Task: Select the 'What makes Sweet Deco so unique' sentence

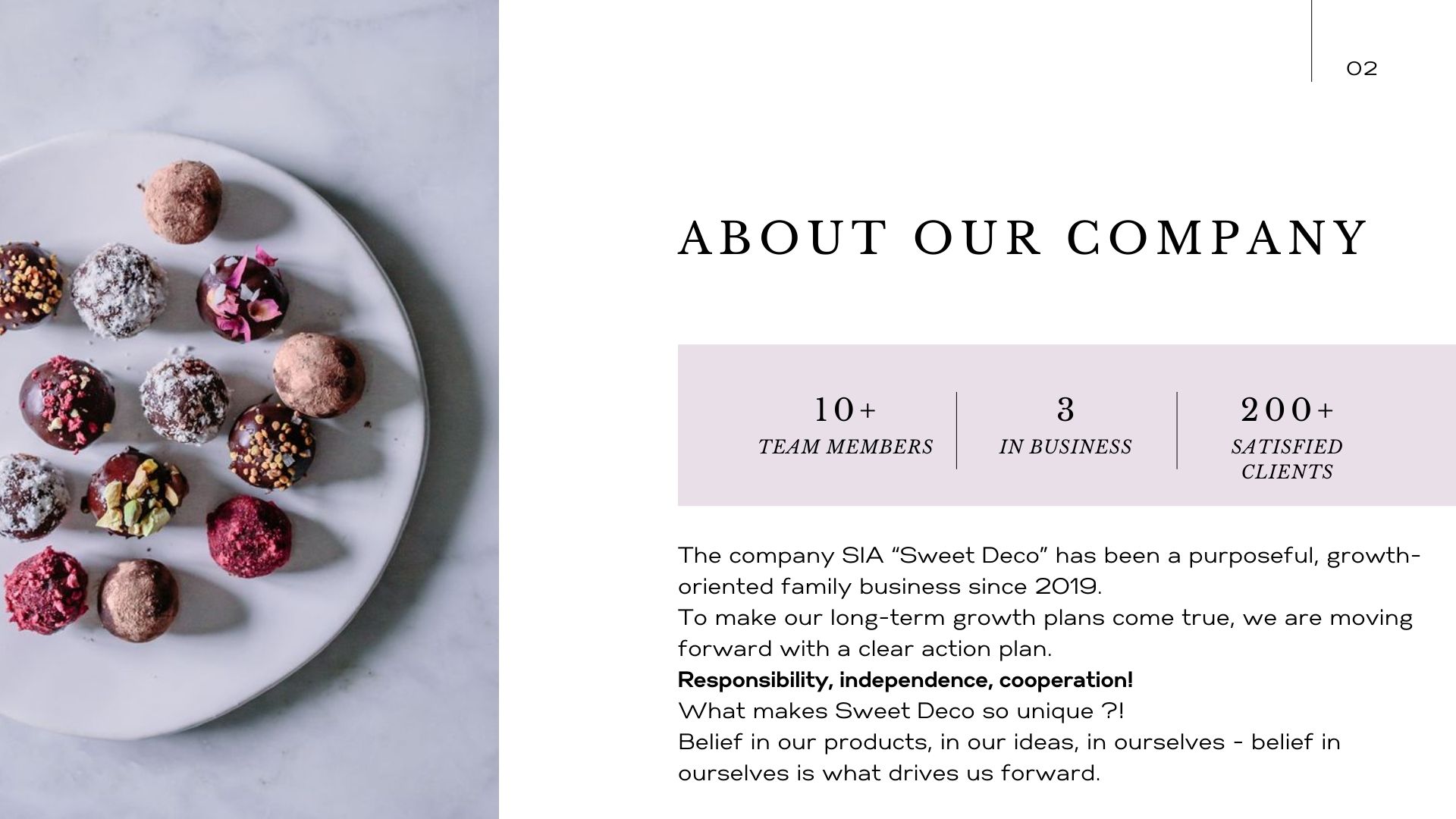Action: [901, 711]
